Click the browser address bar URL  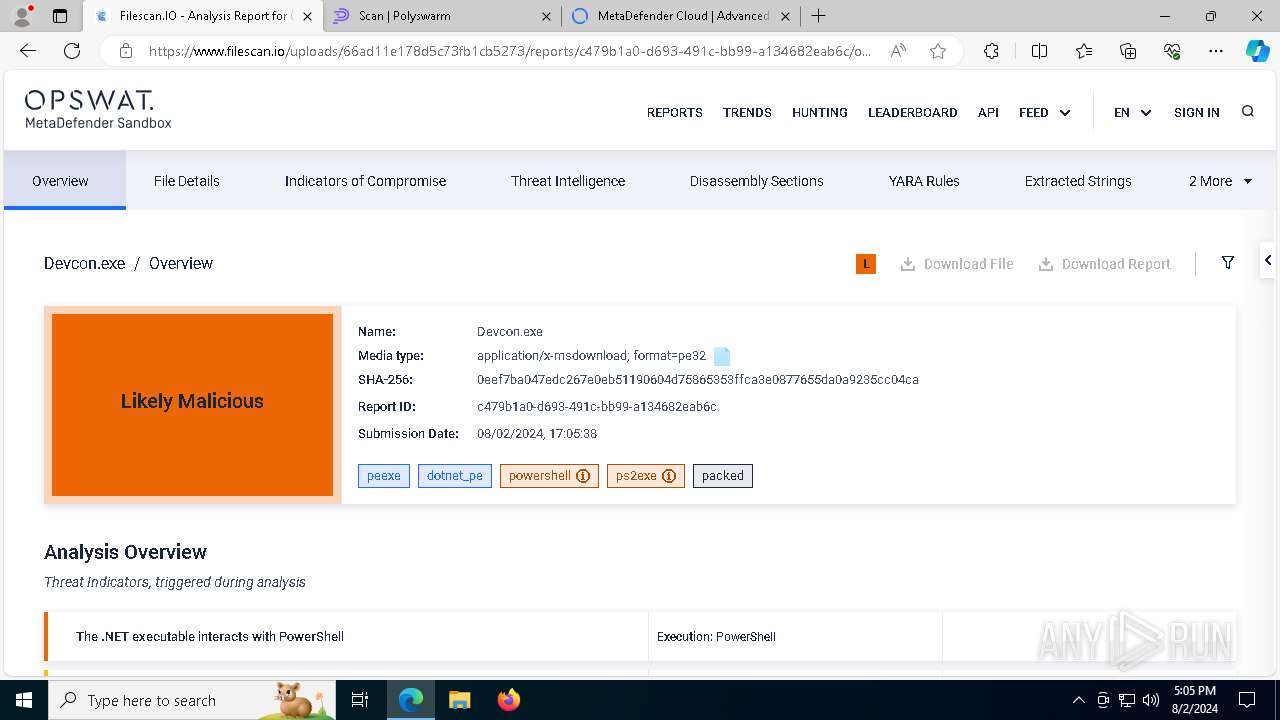510,51
